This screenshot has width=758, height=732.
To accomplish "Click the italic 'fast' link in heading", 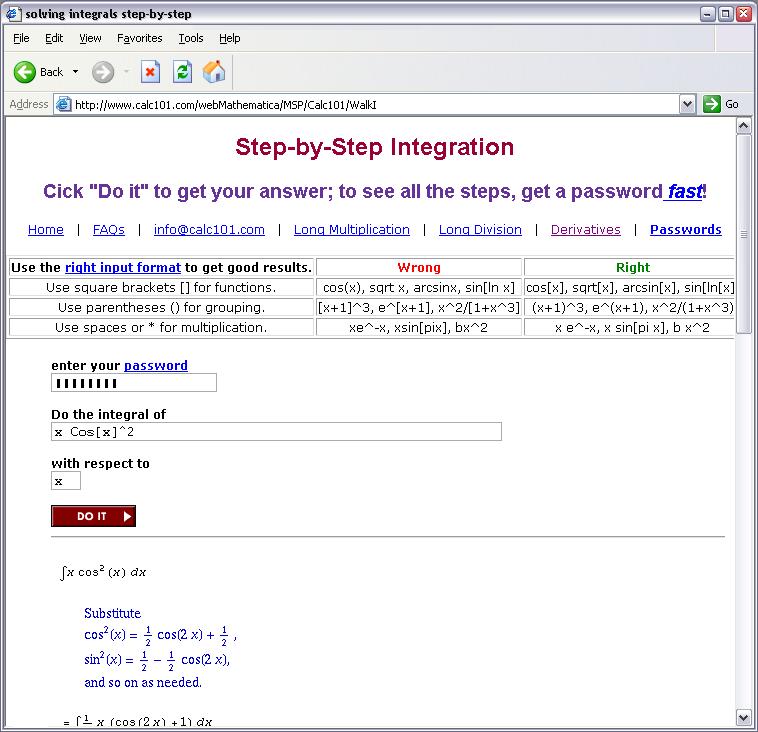I will click(684, 191).
